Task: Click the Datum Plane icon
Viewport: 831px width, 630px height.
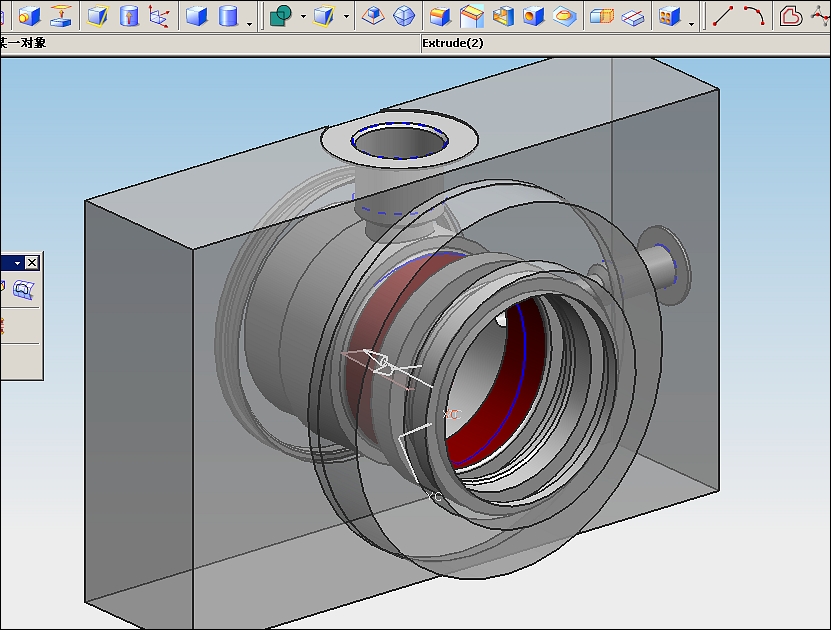Action: coord(98,15)
